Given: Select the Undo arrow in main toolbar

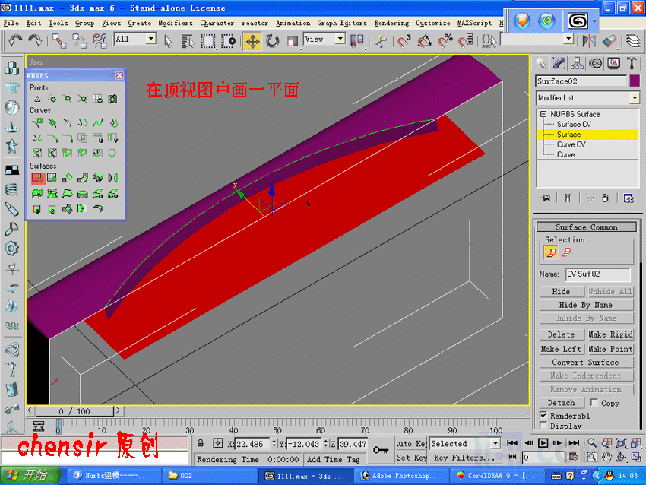Looking at the screenshot, I should (x=15, y=40).
